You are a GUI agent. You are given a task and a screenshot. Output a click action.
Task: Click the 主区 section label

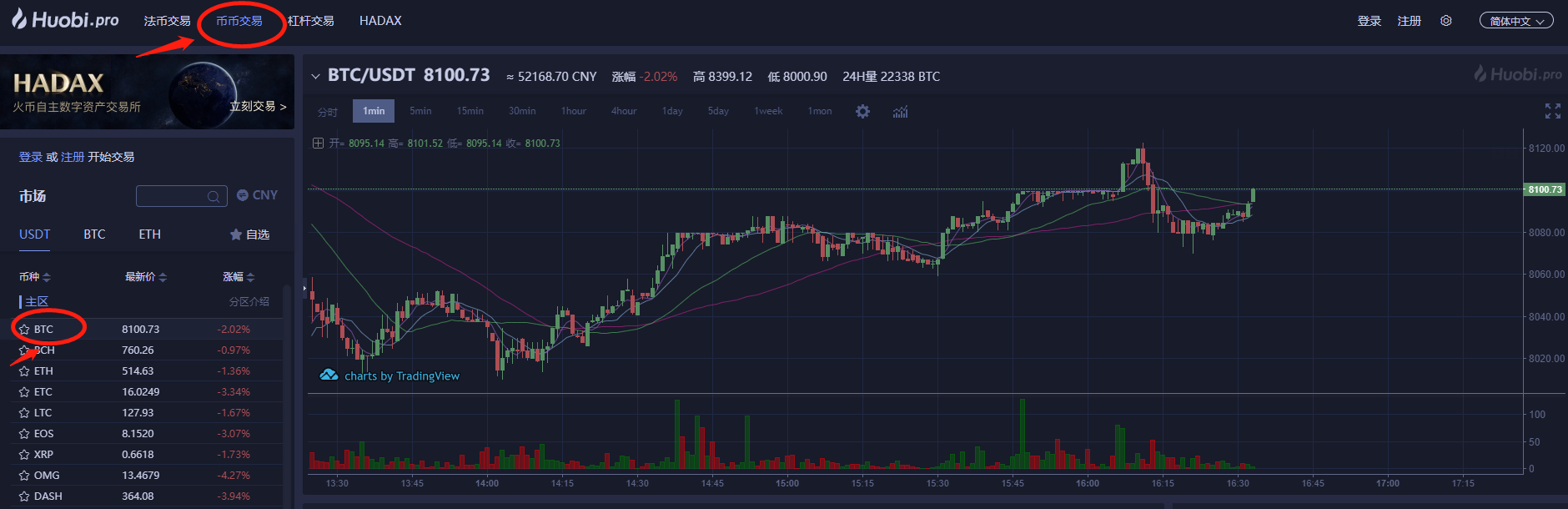37,302
